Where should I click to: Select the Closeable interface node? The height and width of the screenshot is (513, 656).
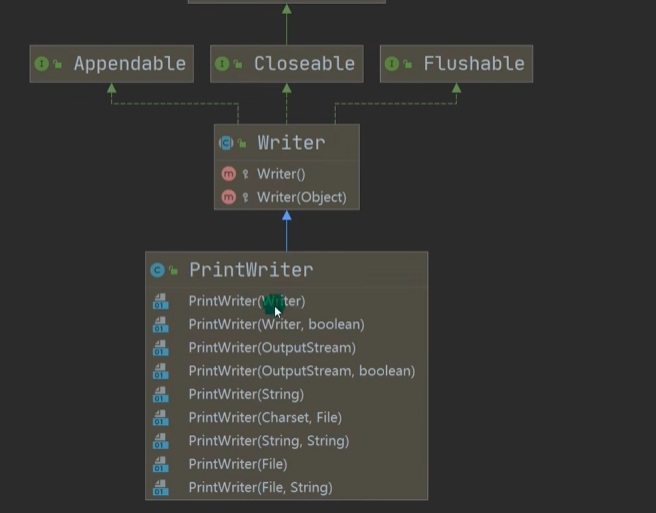pos(287,64)
